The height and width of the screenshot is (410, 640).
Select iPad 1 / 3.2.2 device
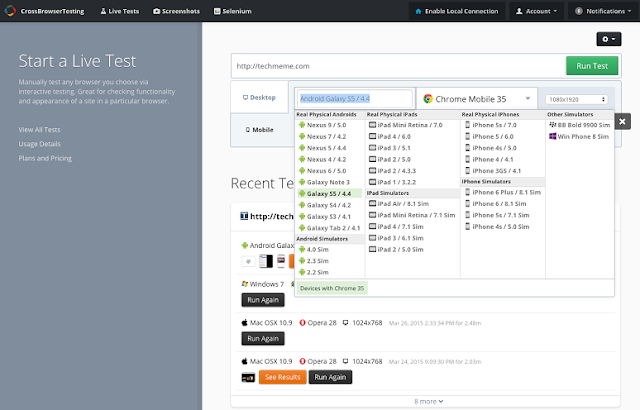coord(392,182)
